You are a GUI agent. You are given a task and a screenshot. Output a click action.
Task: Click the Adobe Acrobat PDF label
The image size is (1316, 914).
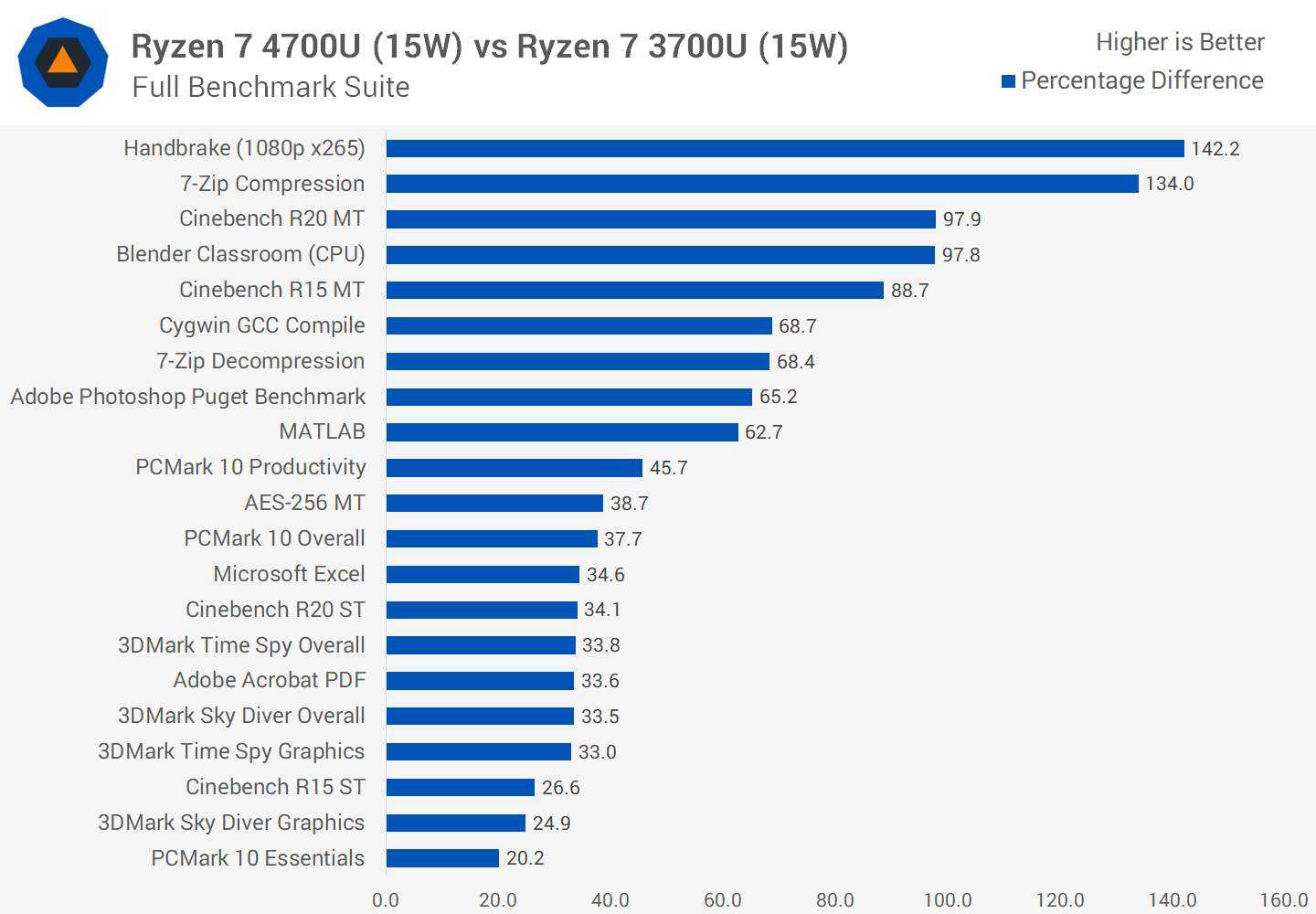270,680
